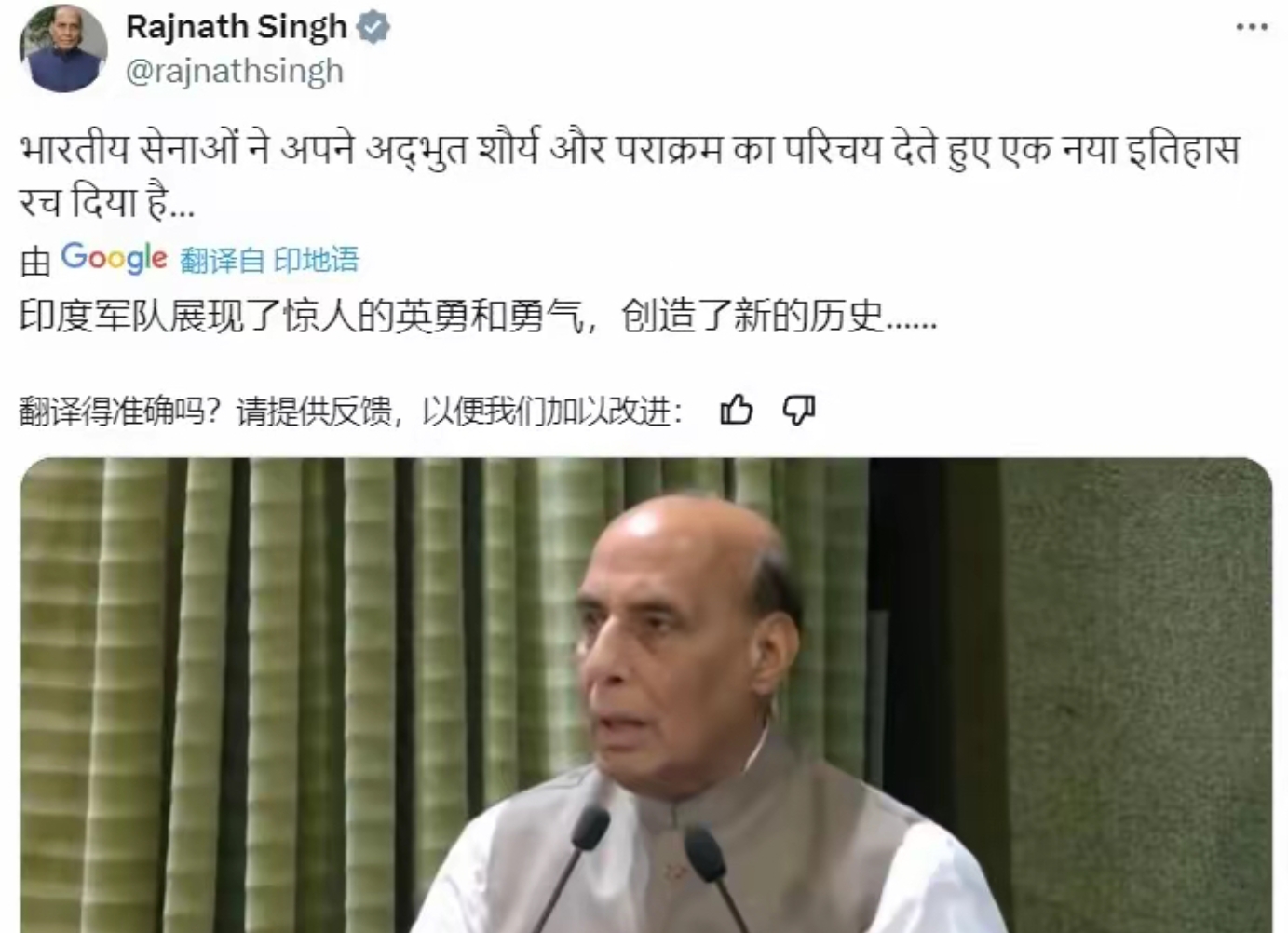Click the 翻译自 印地语 link
Screen dimensions: 1288x933
point(269,260)
